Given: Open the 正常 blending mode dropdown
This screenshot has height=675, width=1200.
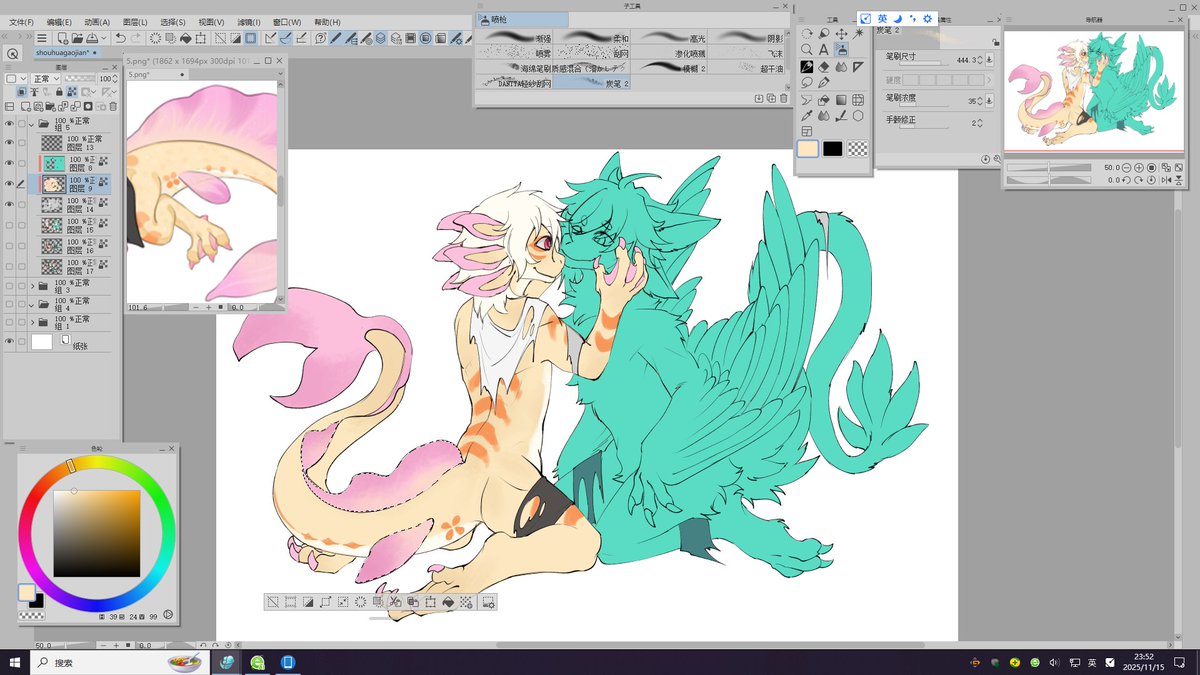Looking at the screenshot, I should [45, 78].
